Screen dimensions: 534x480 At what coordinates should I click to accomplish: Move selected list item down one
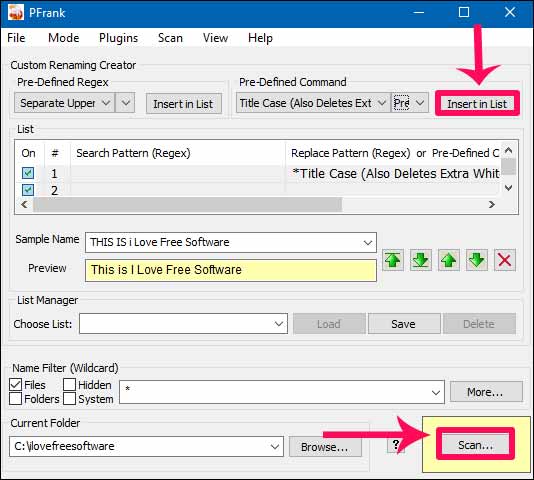476,260
